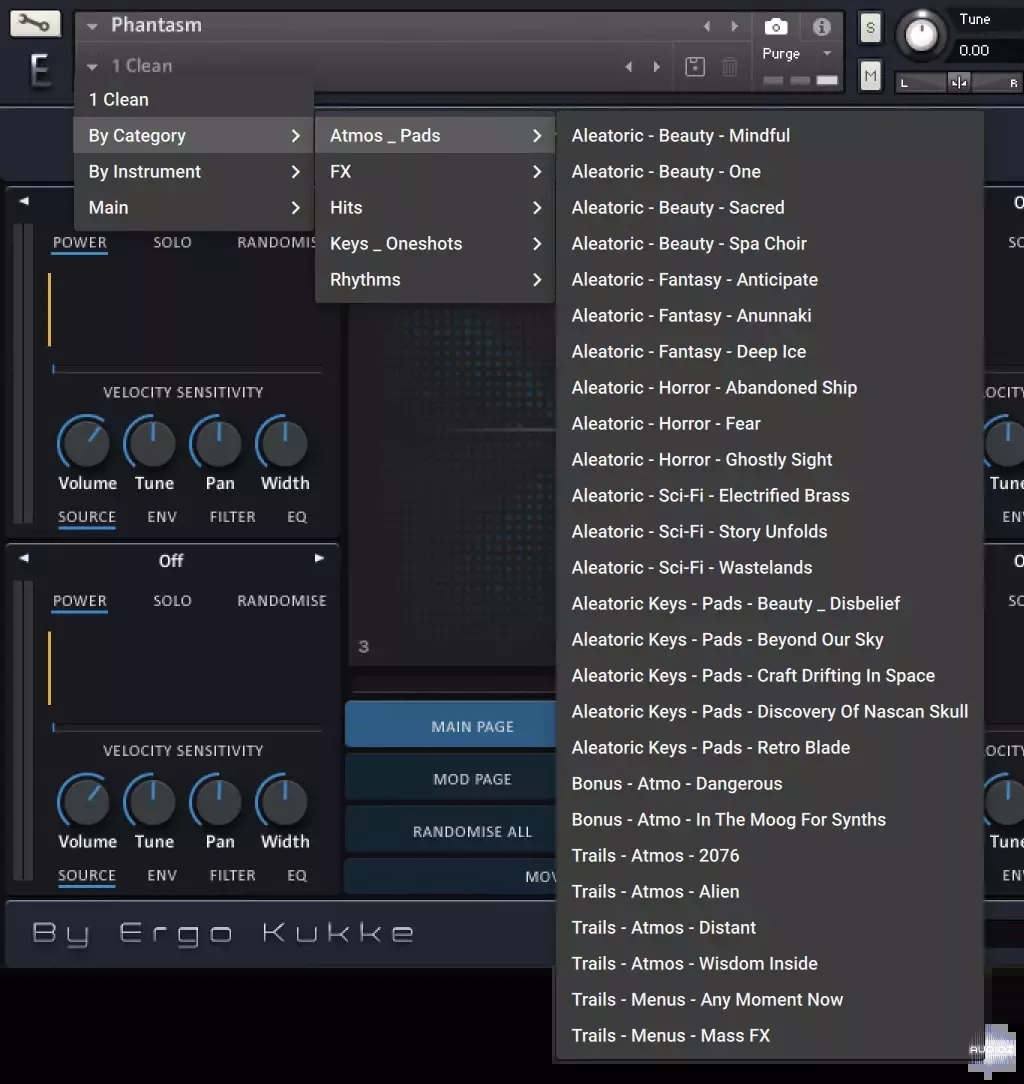Toggle POWER on the lower layer
1024x1084 pixels.
click(x=79, y=601)
